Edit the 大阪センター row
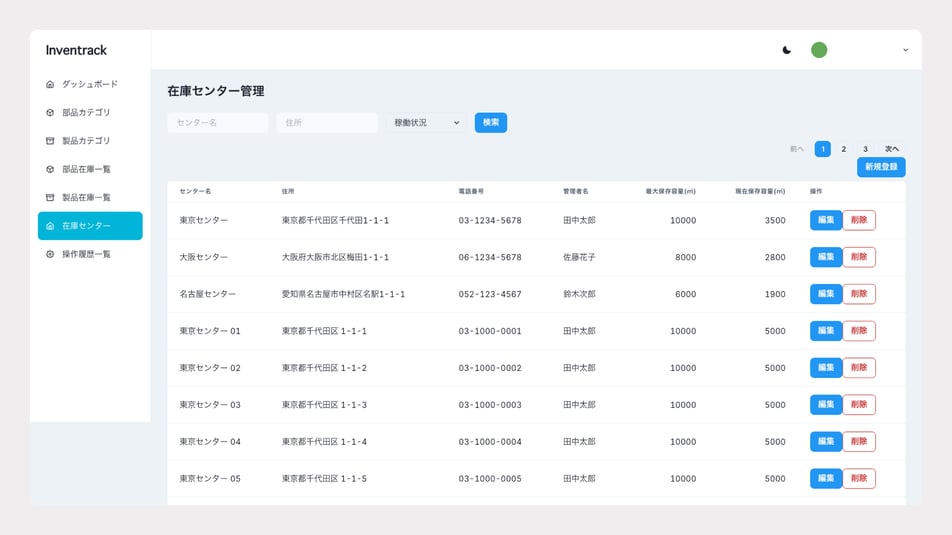The image size is (952, 535). click(x=826, y=257)
